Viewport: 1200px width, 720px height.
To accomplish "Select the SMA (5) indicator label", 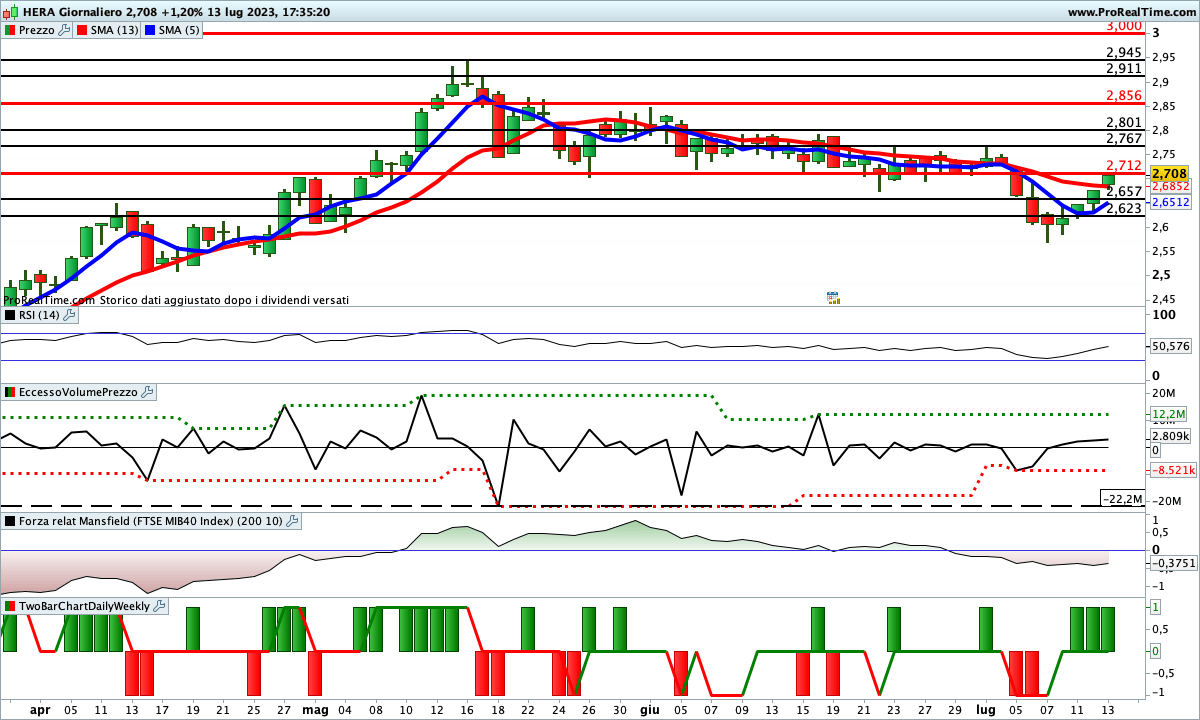I will point(179,30).
